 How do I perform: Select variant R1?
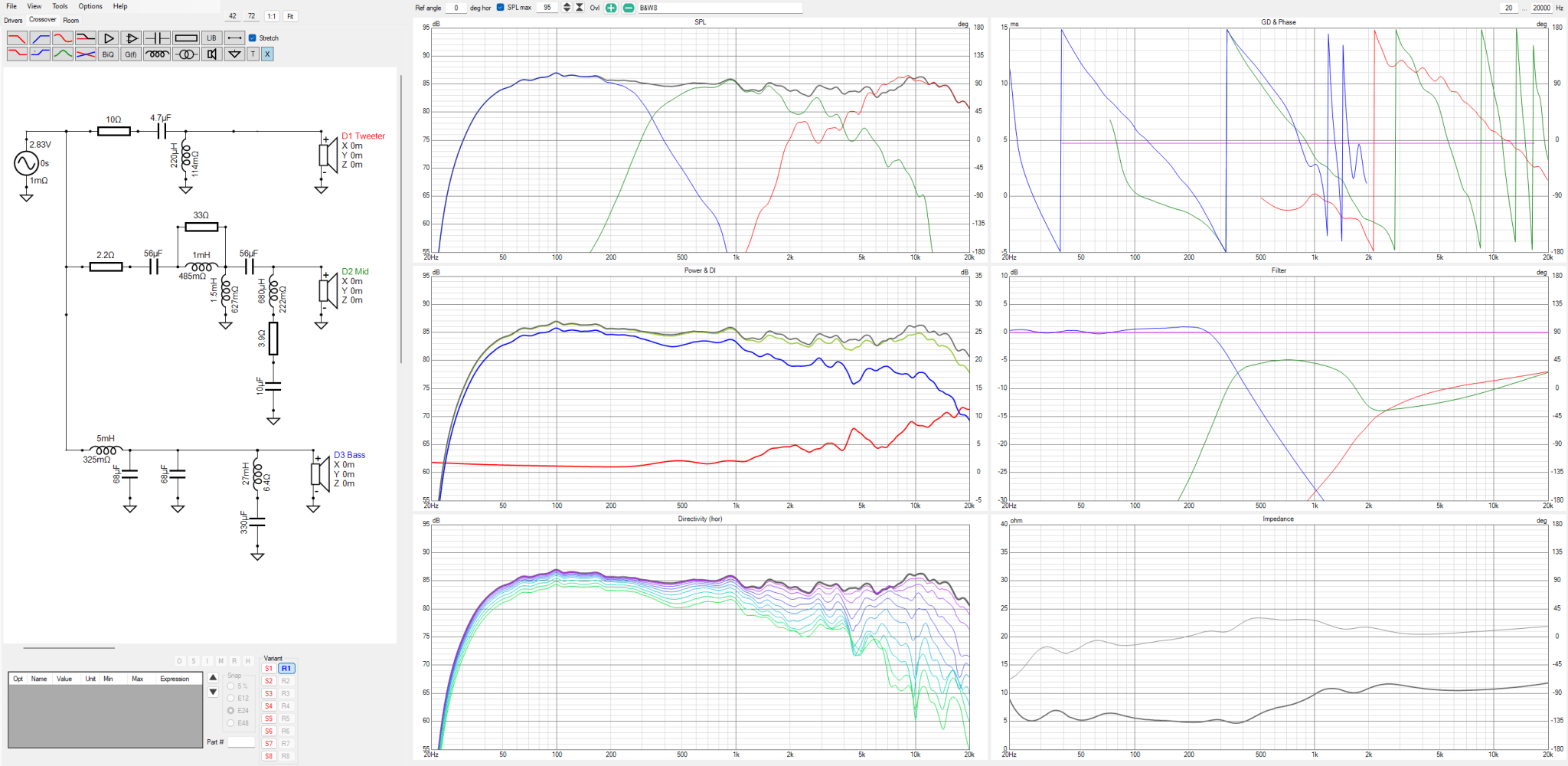[286, 669]
